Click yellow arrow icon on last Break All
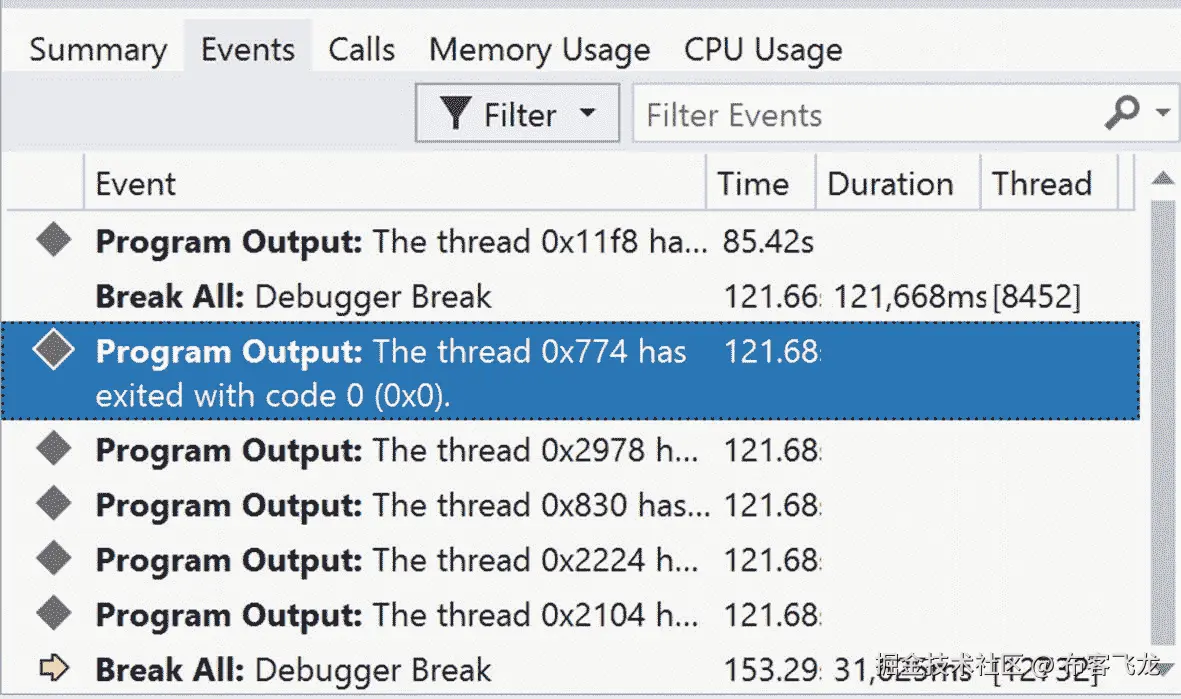 click(x=53, y=669)
